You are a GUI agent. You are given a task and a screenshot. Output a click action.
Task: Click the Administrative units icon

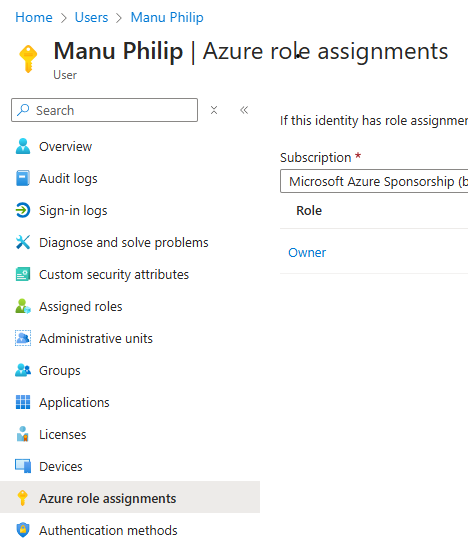(23, 338)
